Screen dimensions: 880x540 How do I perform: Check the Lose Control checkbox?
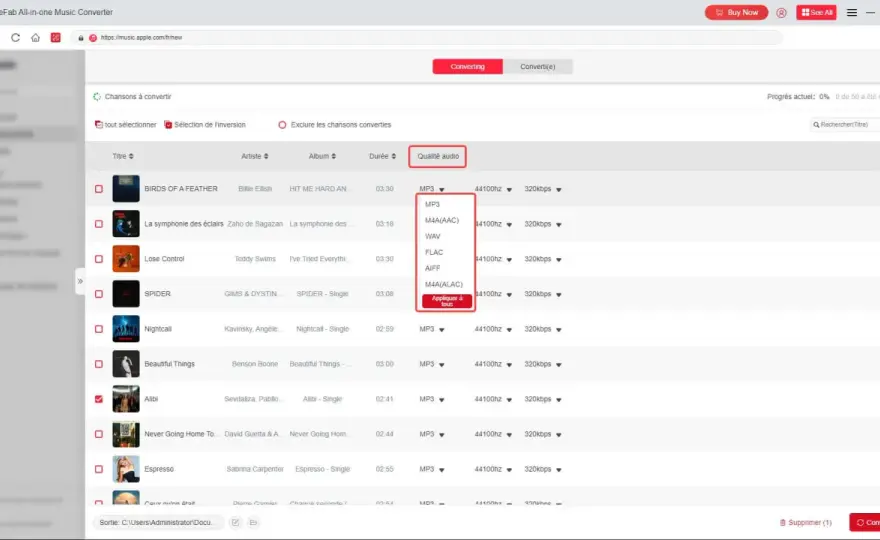click(x=99, y=259)
